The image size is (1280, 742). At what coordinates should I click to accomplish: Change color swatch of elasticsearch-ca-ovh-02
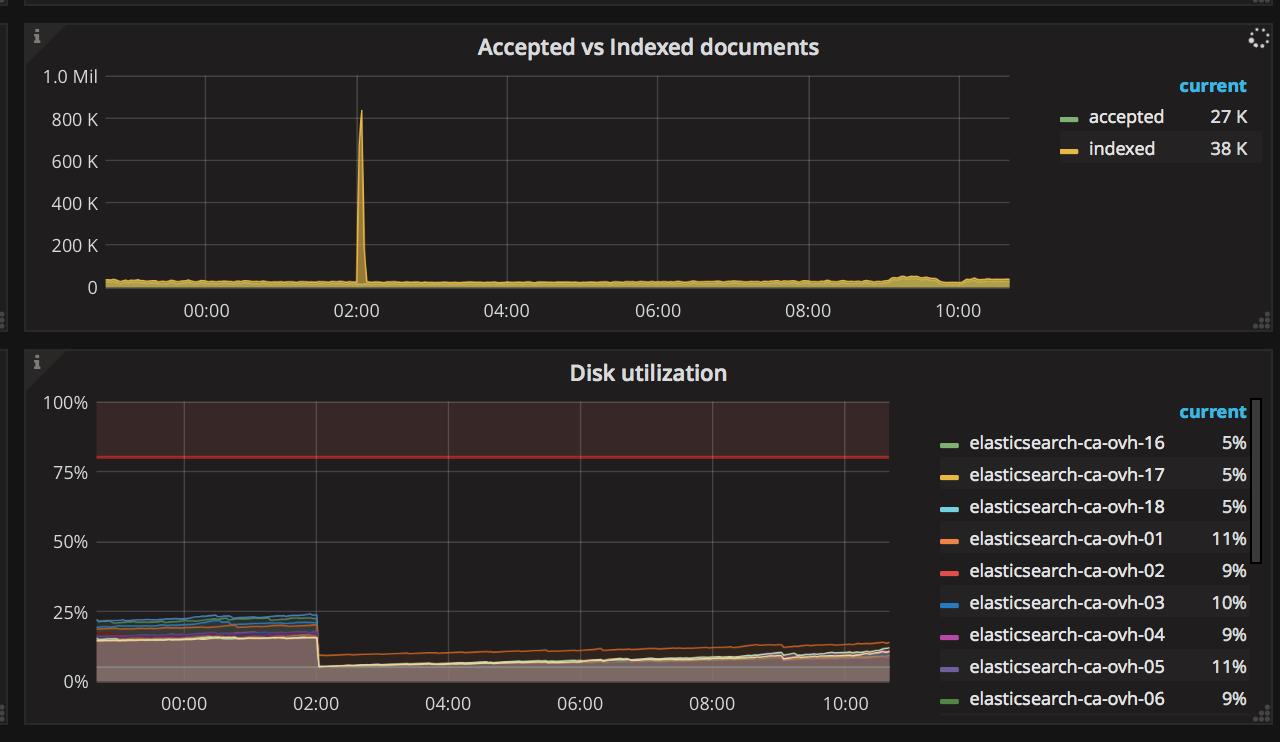coord(949,573)
